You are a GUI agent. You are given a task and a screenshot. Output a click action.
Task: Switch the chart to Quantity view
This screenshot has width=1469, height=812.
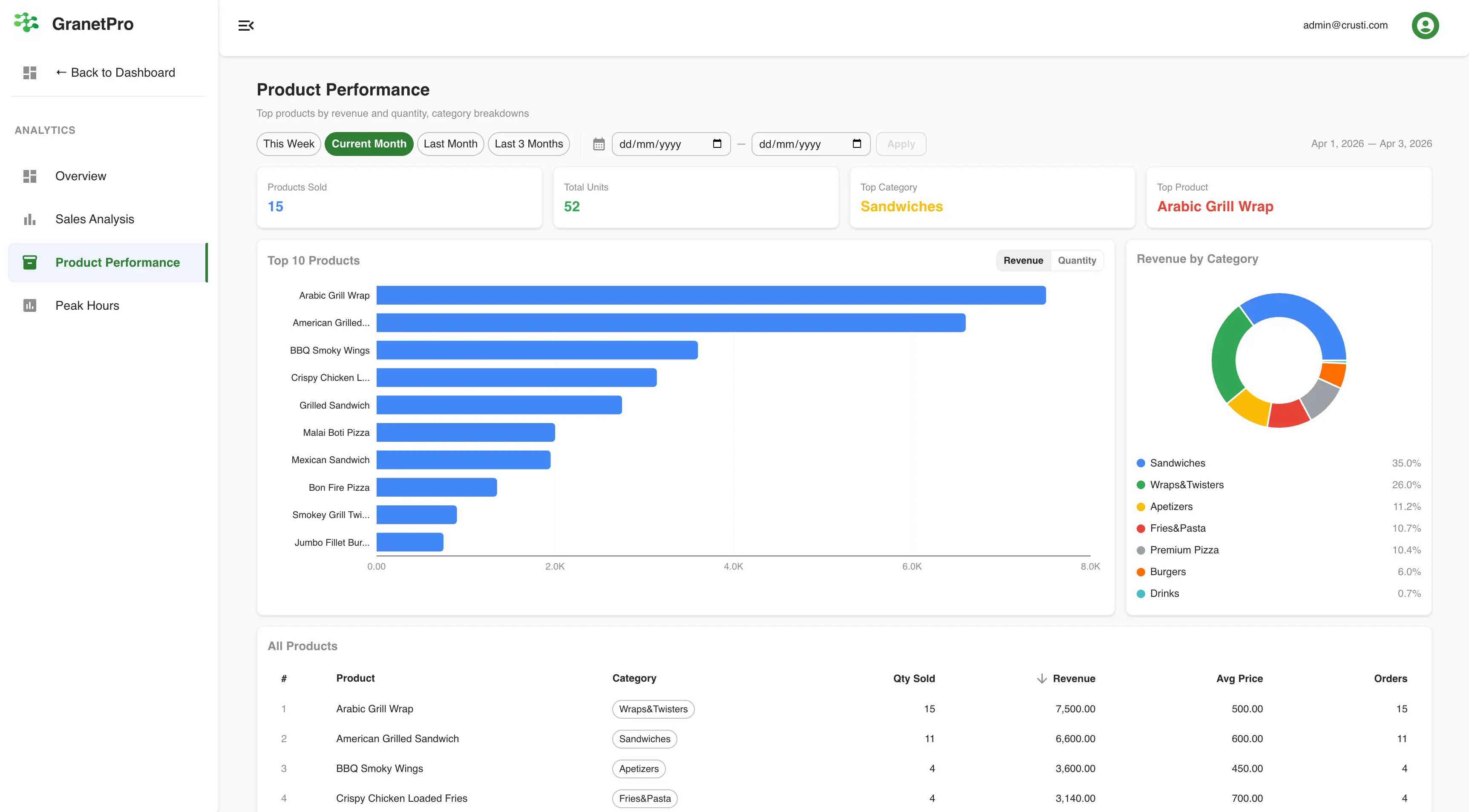[1077, 260]
